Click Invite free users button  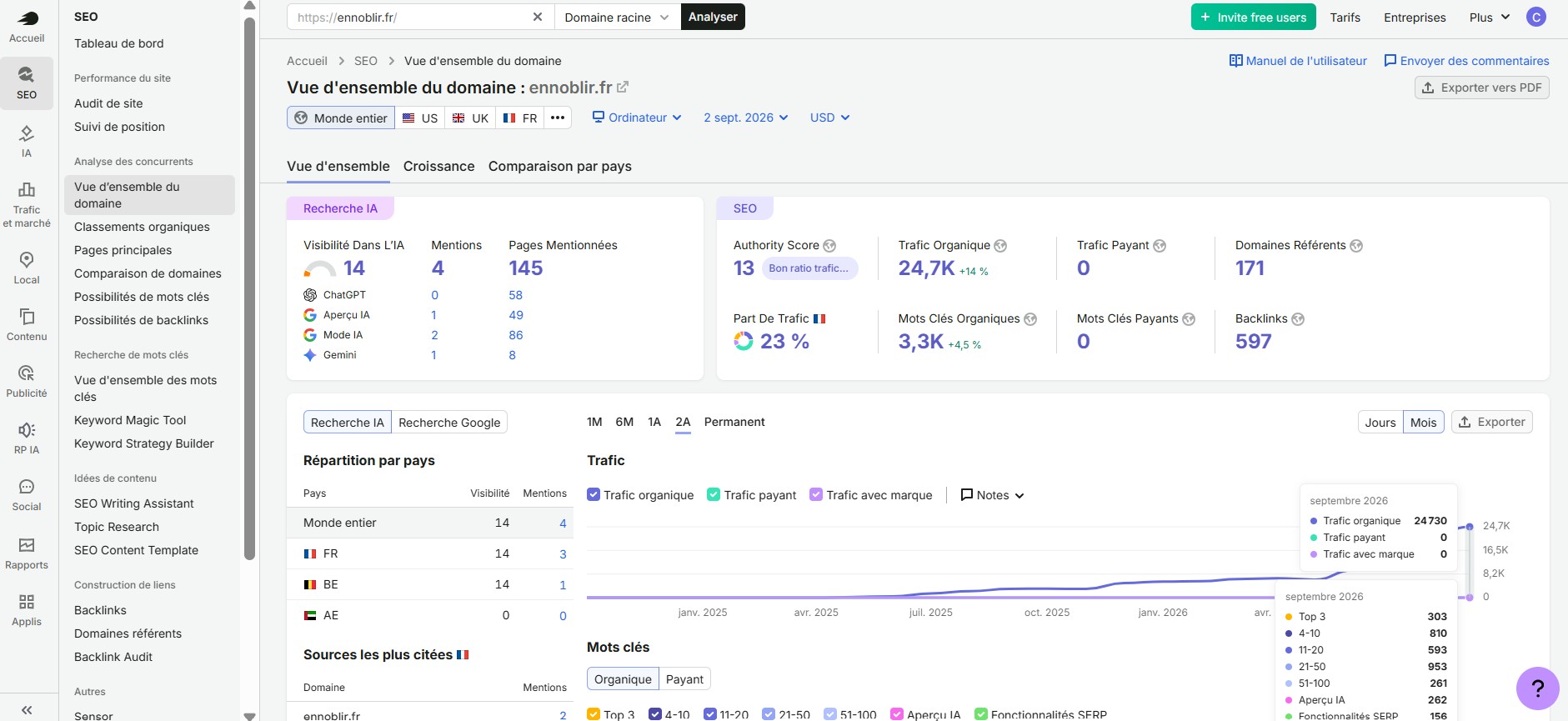click(1253, 18)
